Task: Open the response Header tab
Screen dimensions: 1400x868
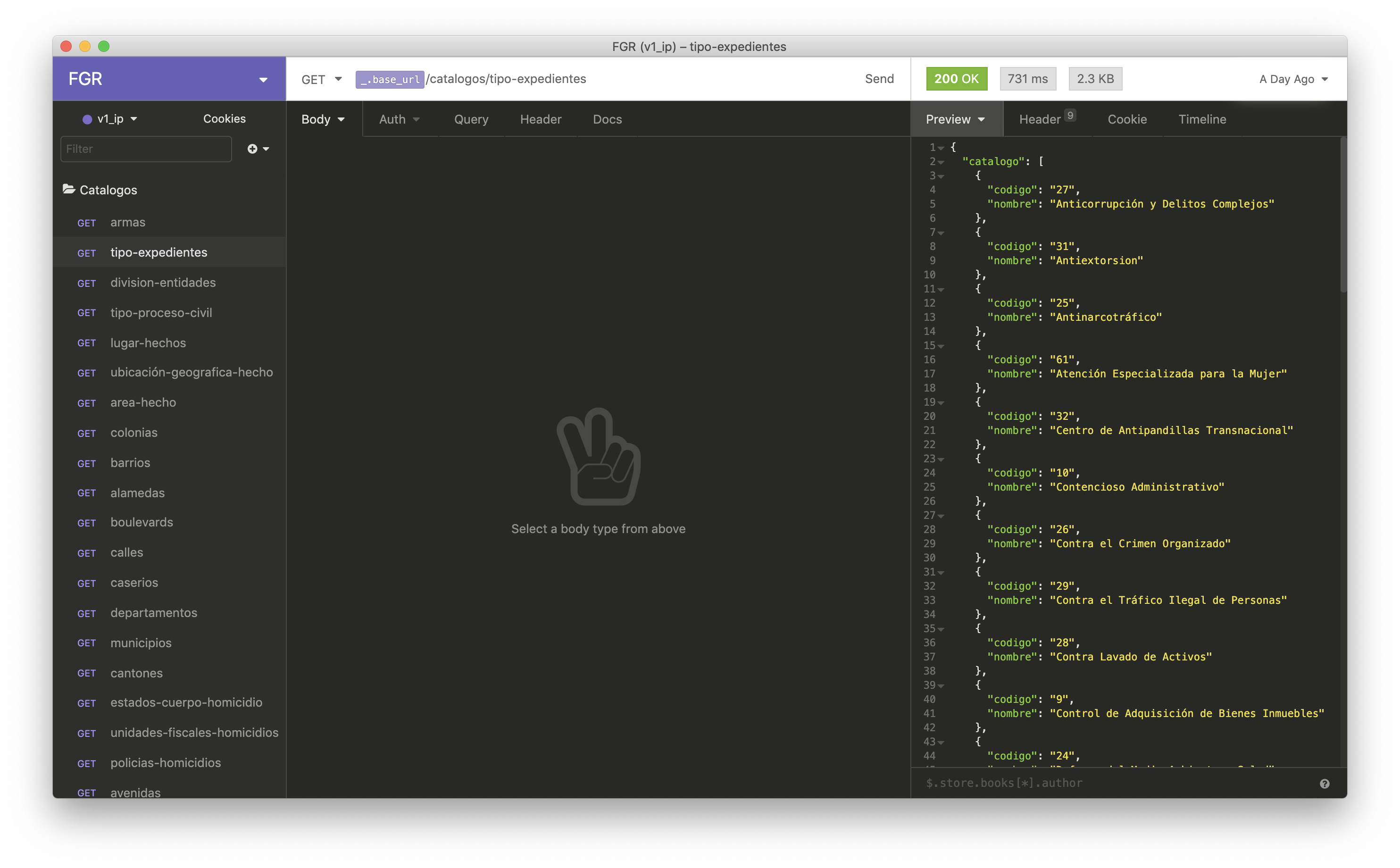Action: click(x=1040, y=119)
